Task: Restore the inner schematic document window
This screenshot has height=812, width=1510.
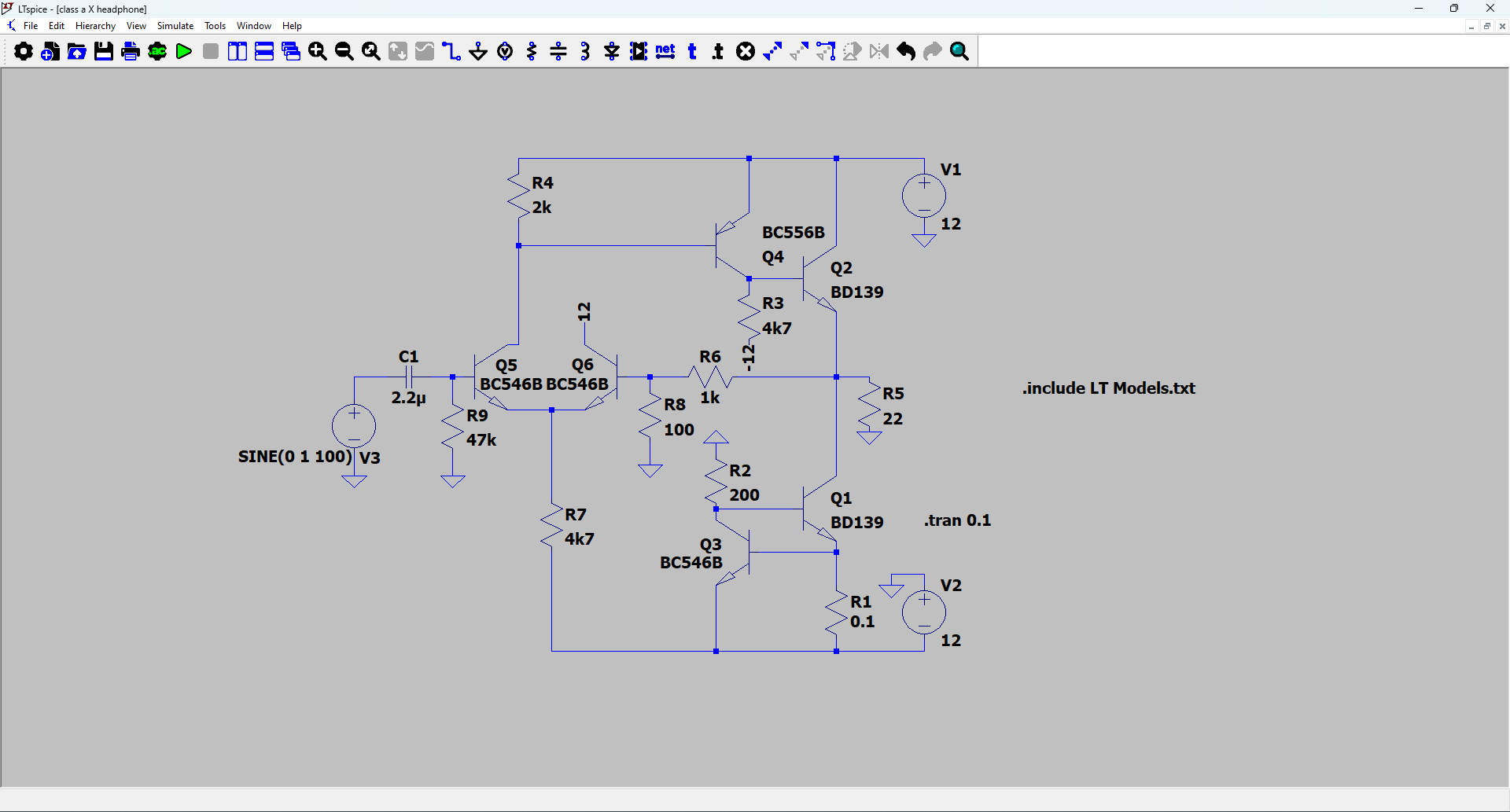Action: (x=1487, y=26)
